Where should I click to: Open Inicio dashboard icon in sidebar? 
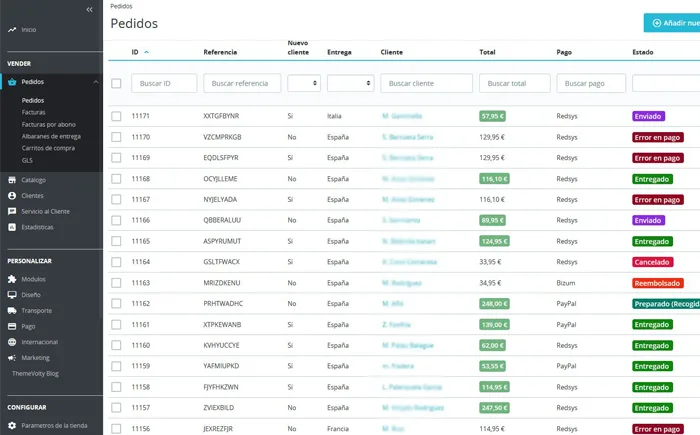click(11, 30)
